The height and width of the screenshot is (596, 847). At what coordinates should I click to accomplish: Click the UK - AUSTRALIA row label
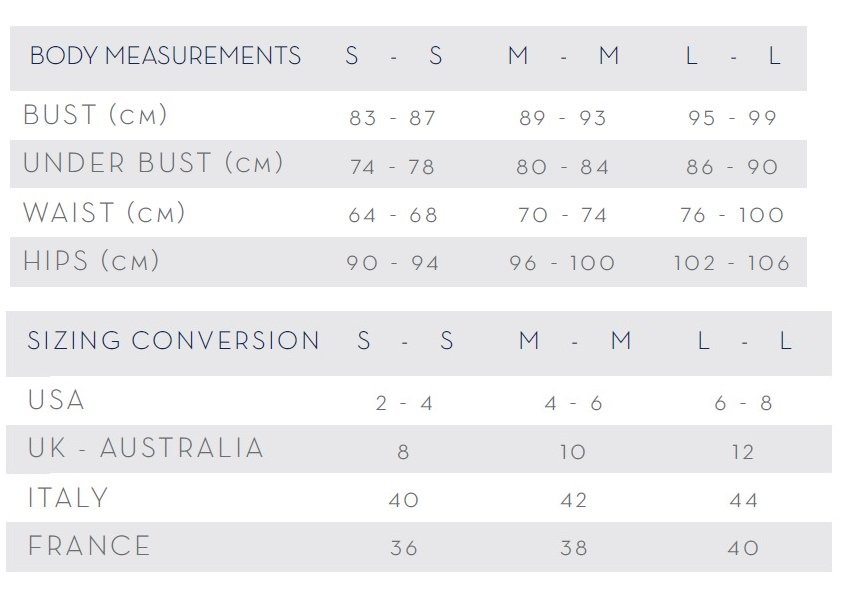click(146, 448)
